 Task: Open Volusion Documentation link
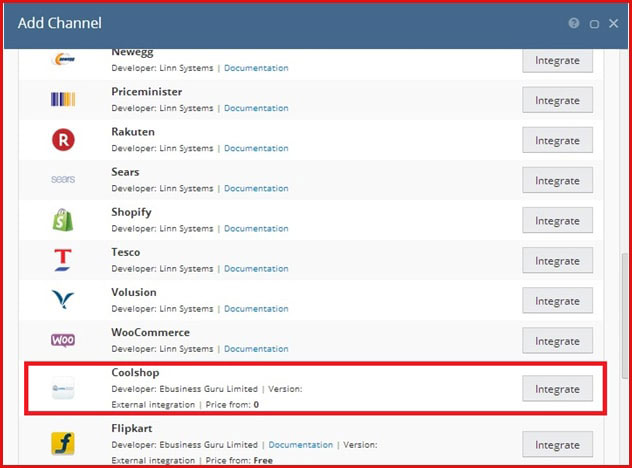[x=256, y=309]
